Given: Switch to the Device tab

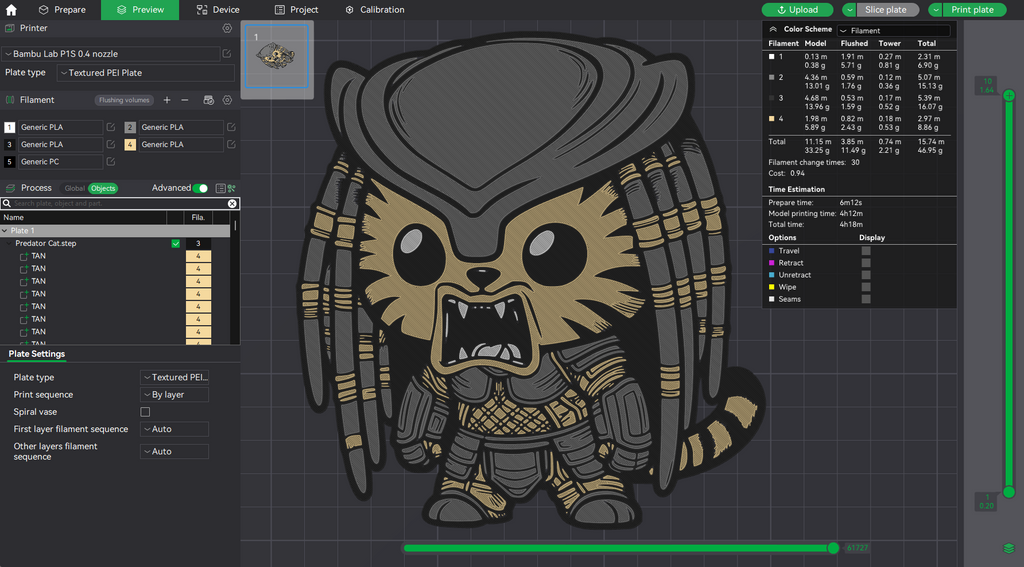Looking at the screenshot, I should [x=218, y=10].
